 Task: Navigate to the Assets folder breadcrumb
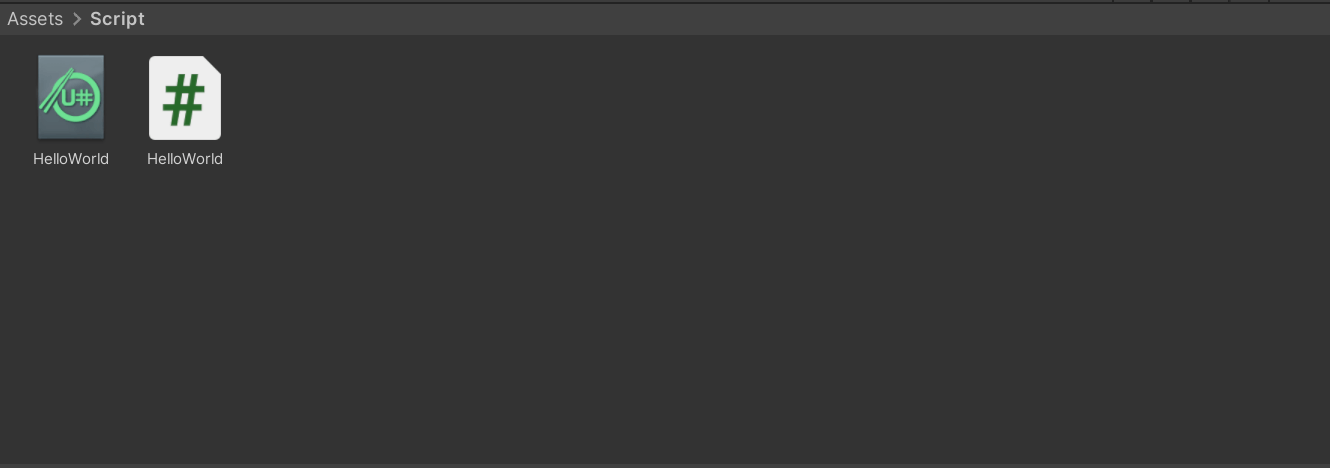tap(35, 19)
